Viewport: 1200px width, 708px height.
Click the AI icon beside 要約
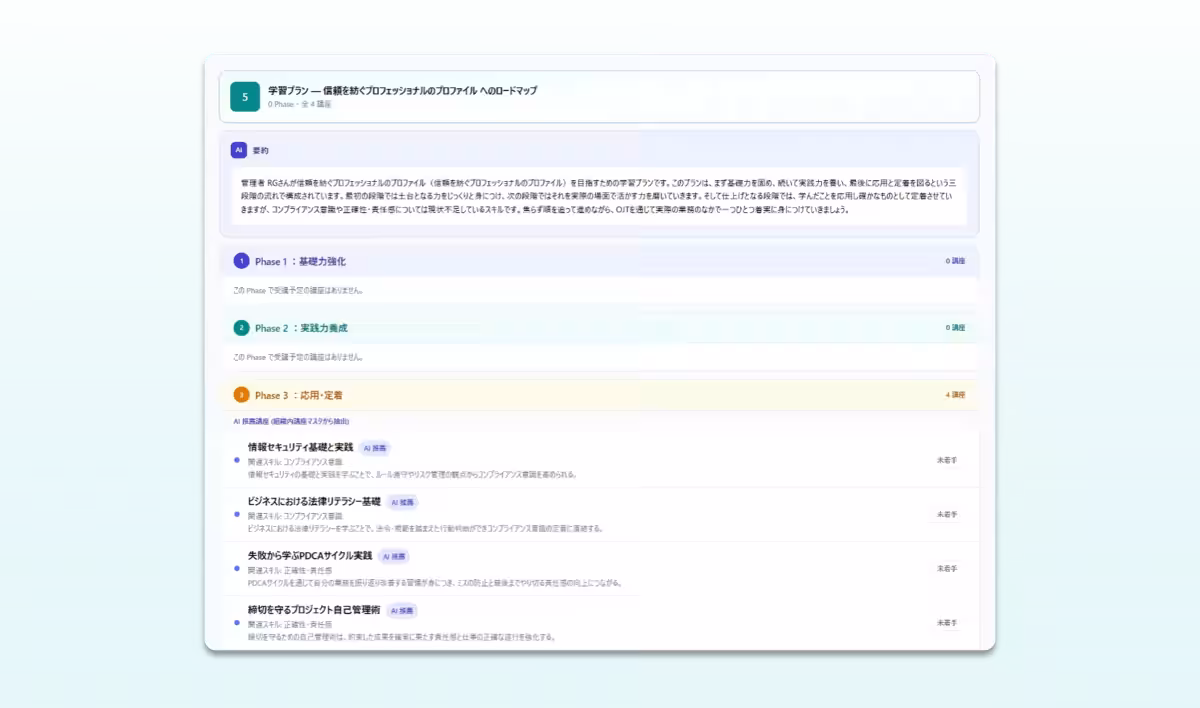point(238,150)
